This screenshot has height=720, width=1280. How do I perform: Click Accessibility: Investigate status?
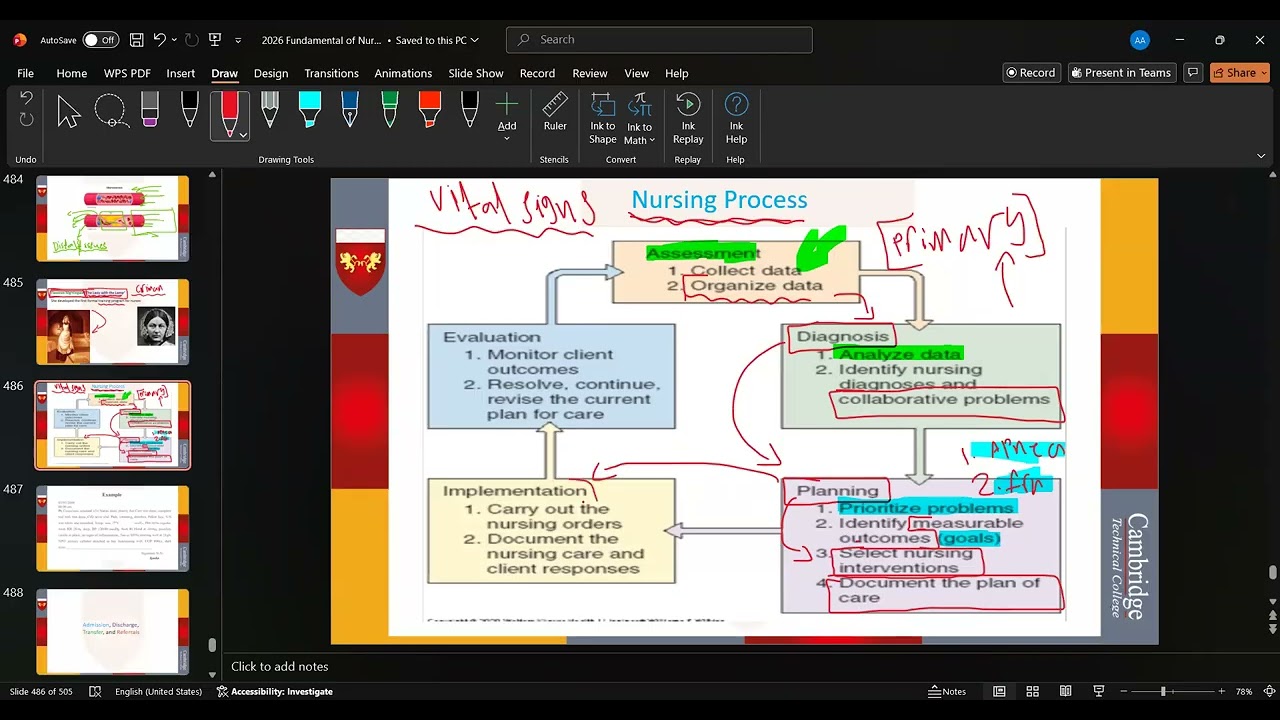coord(275,692)
